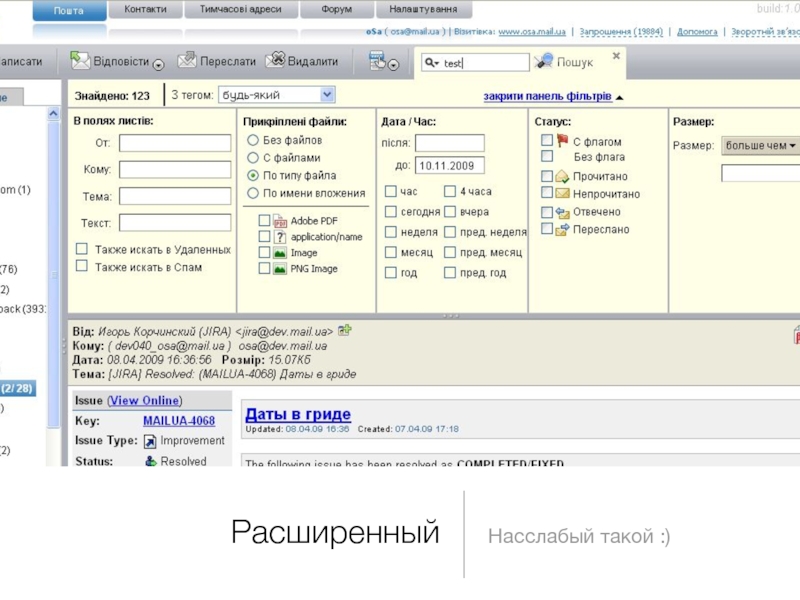Select the С файлами radio button
This screenshot has width=800, height=600.
pos(253,158)
